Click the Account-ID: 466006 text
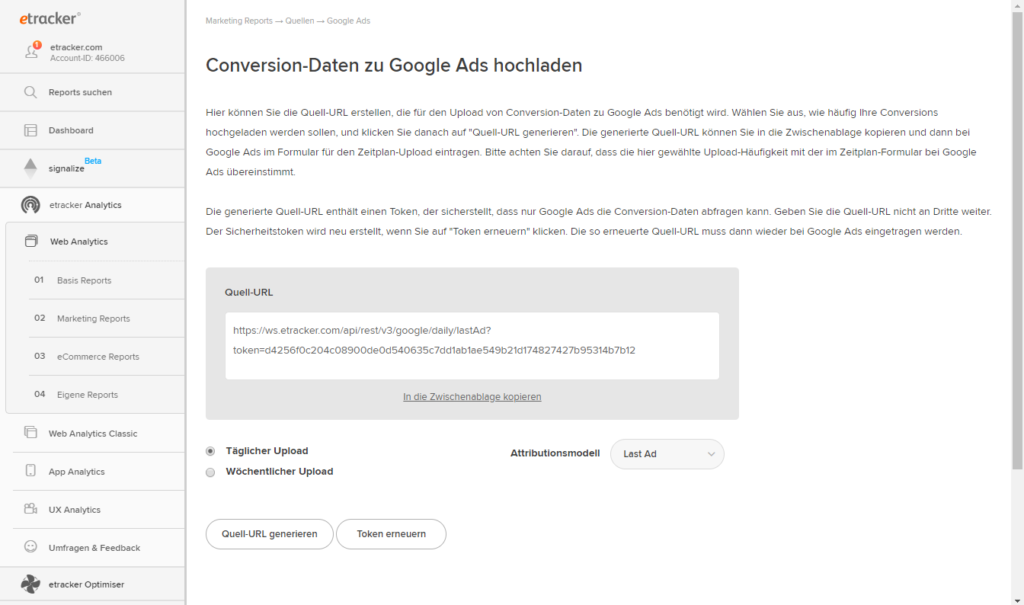1024x605 pixels. click(88, 58)
